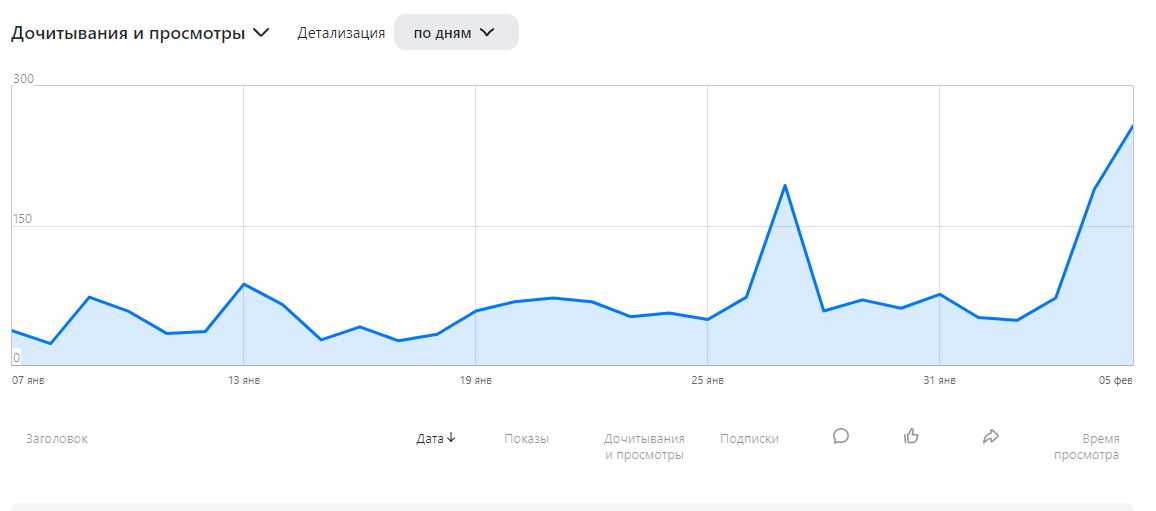Select the late-January spike peak on the chart
Screen dimensions: 1156x511
(x=785, y=185)
